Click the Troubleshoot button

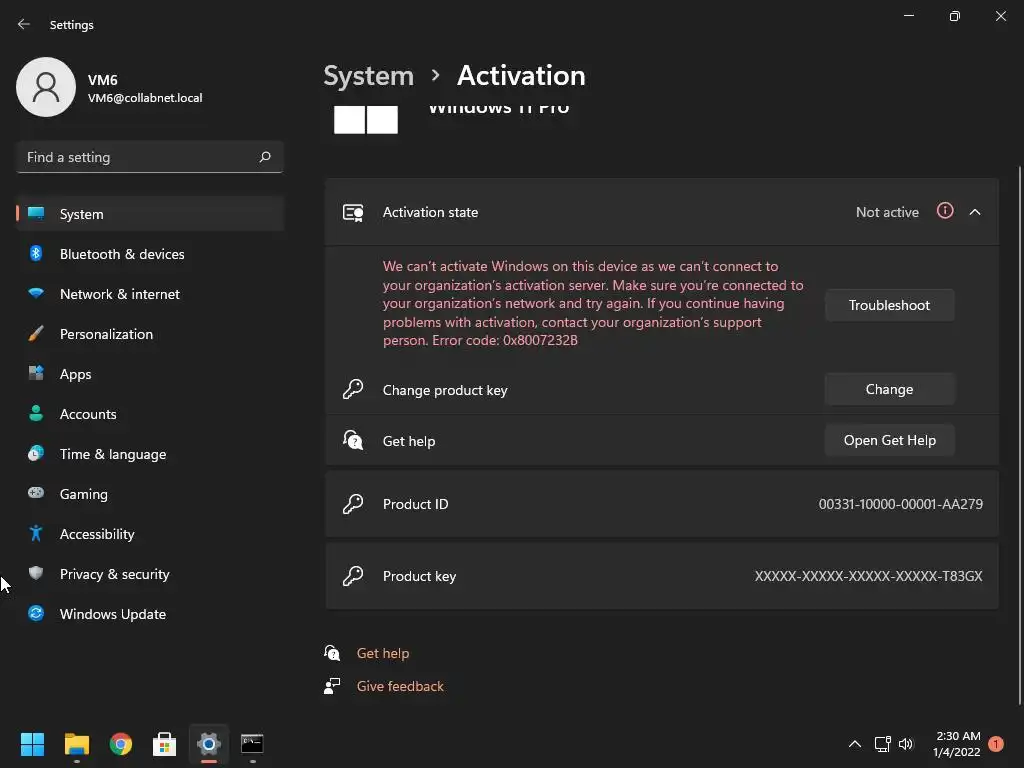(889, 305)
